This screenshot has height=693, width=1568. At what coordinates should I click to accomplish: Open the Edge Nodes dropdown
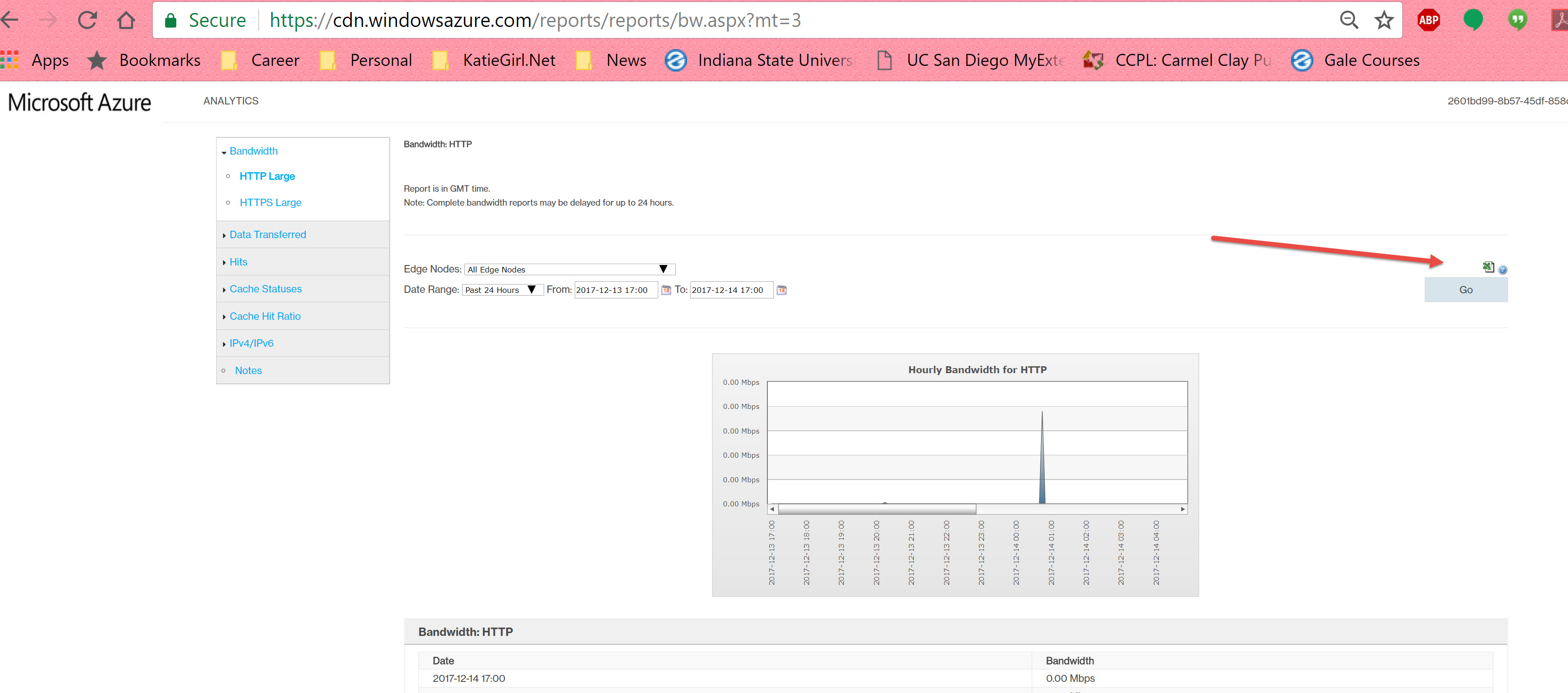pos(569,269)
